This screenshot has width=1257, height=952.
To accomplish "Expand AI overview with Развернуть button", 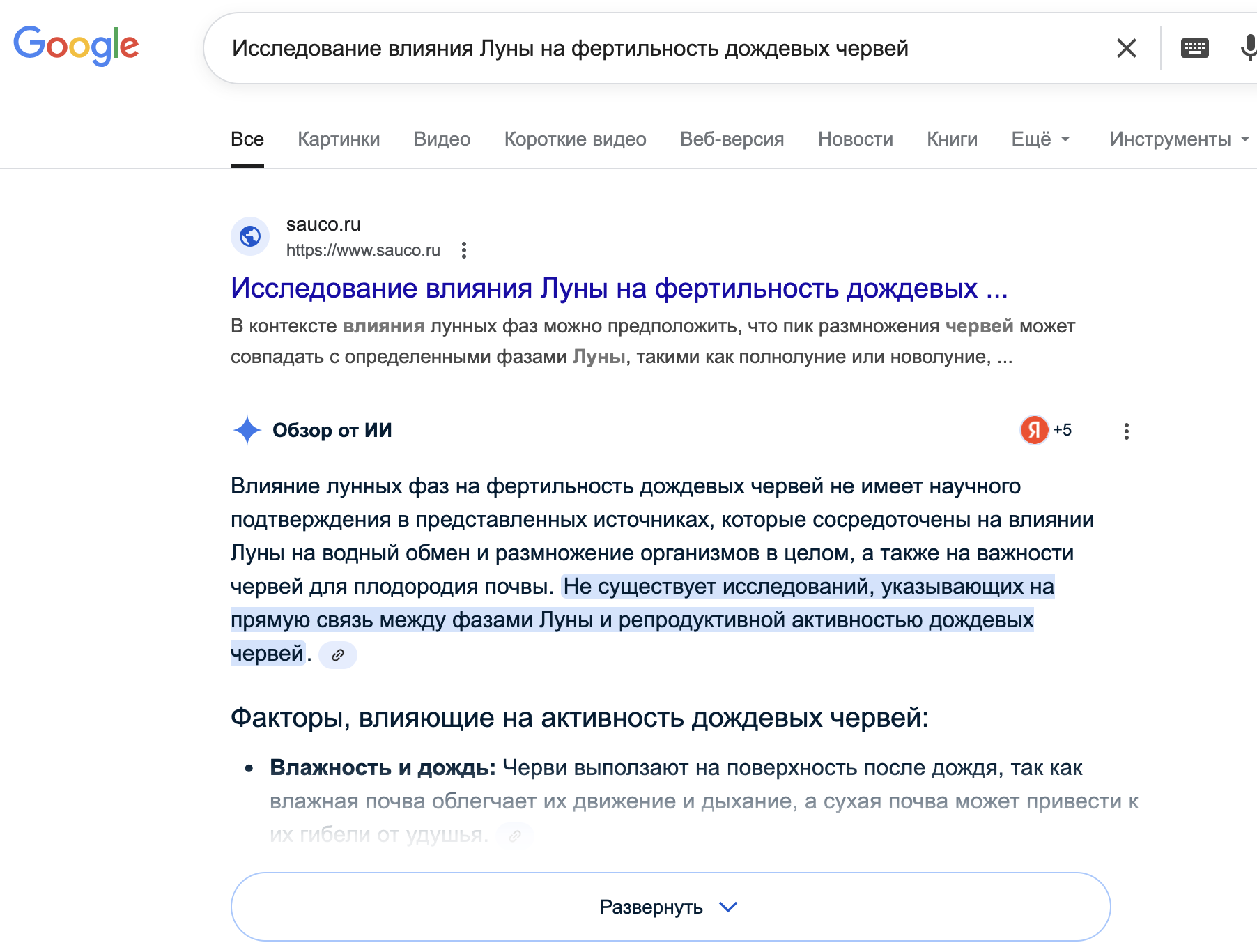I will click(670, 907).
